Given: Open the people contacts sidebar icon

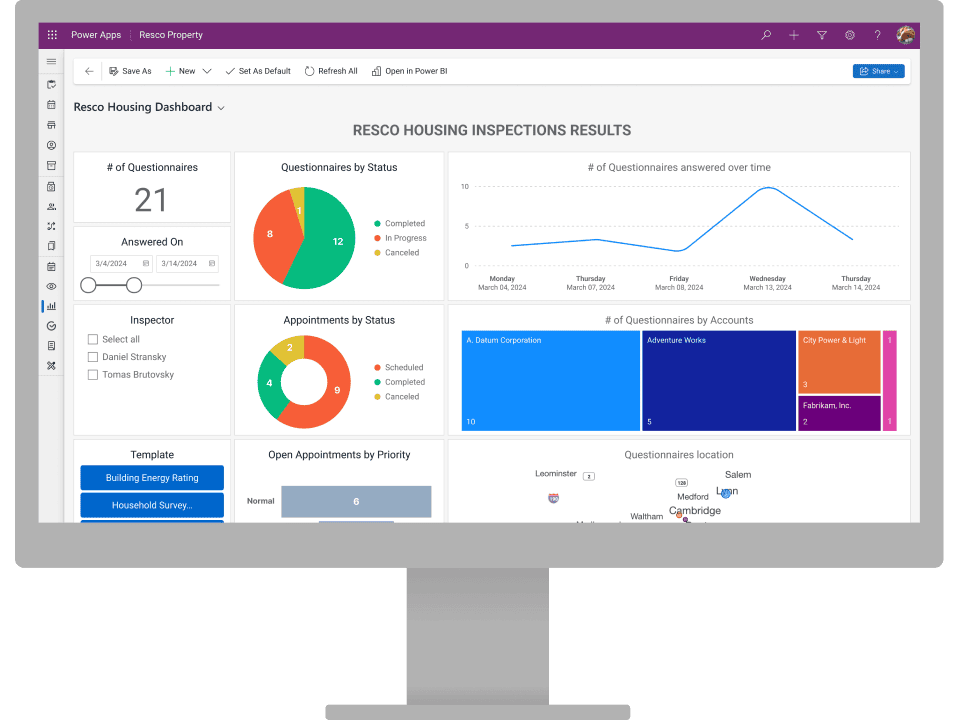Looking at the screenshot, I should [51, 206].
